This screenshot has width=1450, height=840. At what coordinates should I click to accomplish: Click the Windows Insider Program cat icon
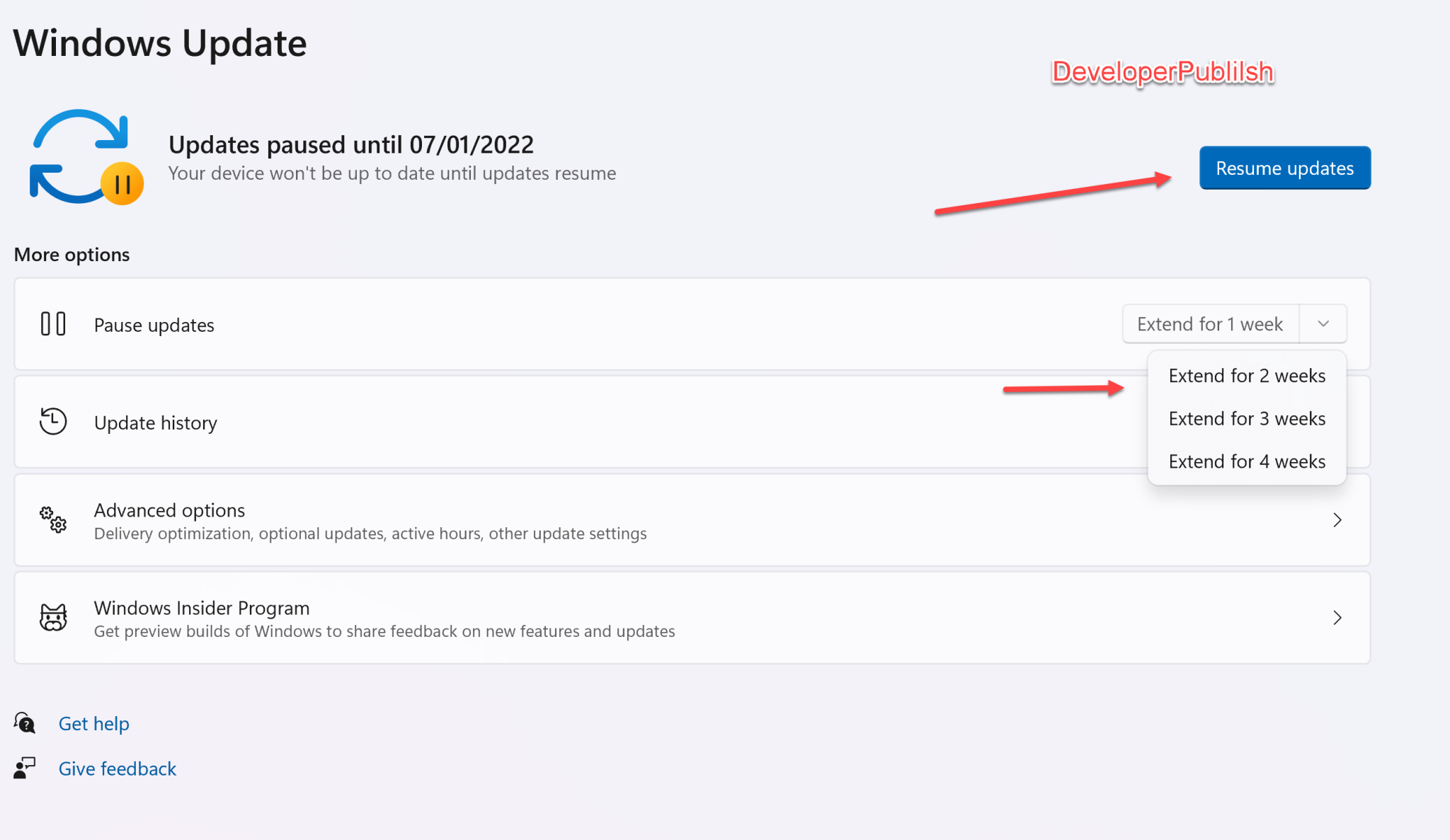[53, 617]
